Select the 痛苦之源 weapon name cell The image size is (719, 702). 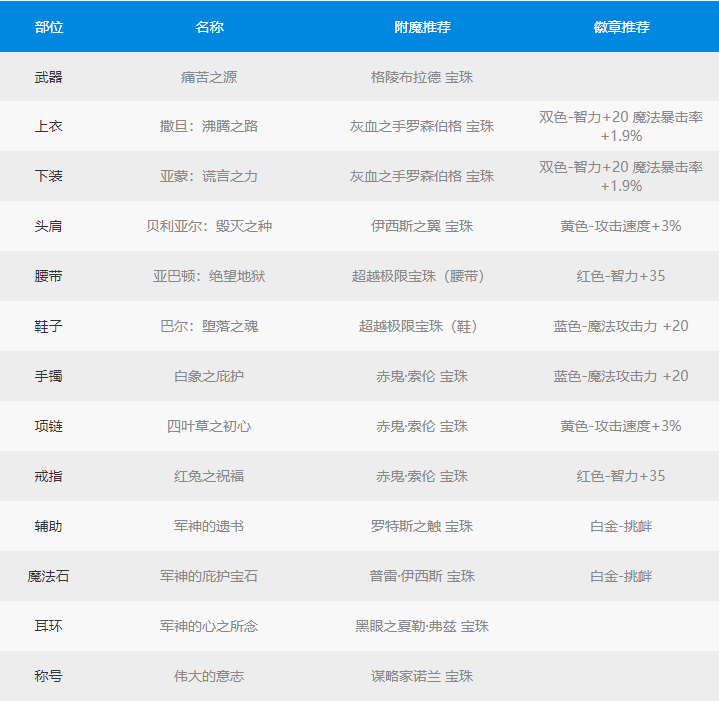coord(209,77)
